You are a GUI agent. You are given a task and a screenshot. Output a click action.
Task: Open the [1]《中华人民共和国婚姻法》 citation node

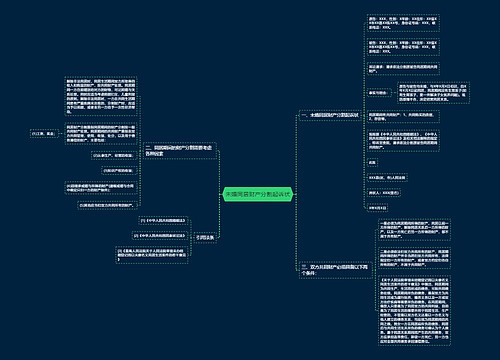coord(163,221)
